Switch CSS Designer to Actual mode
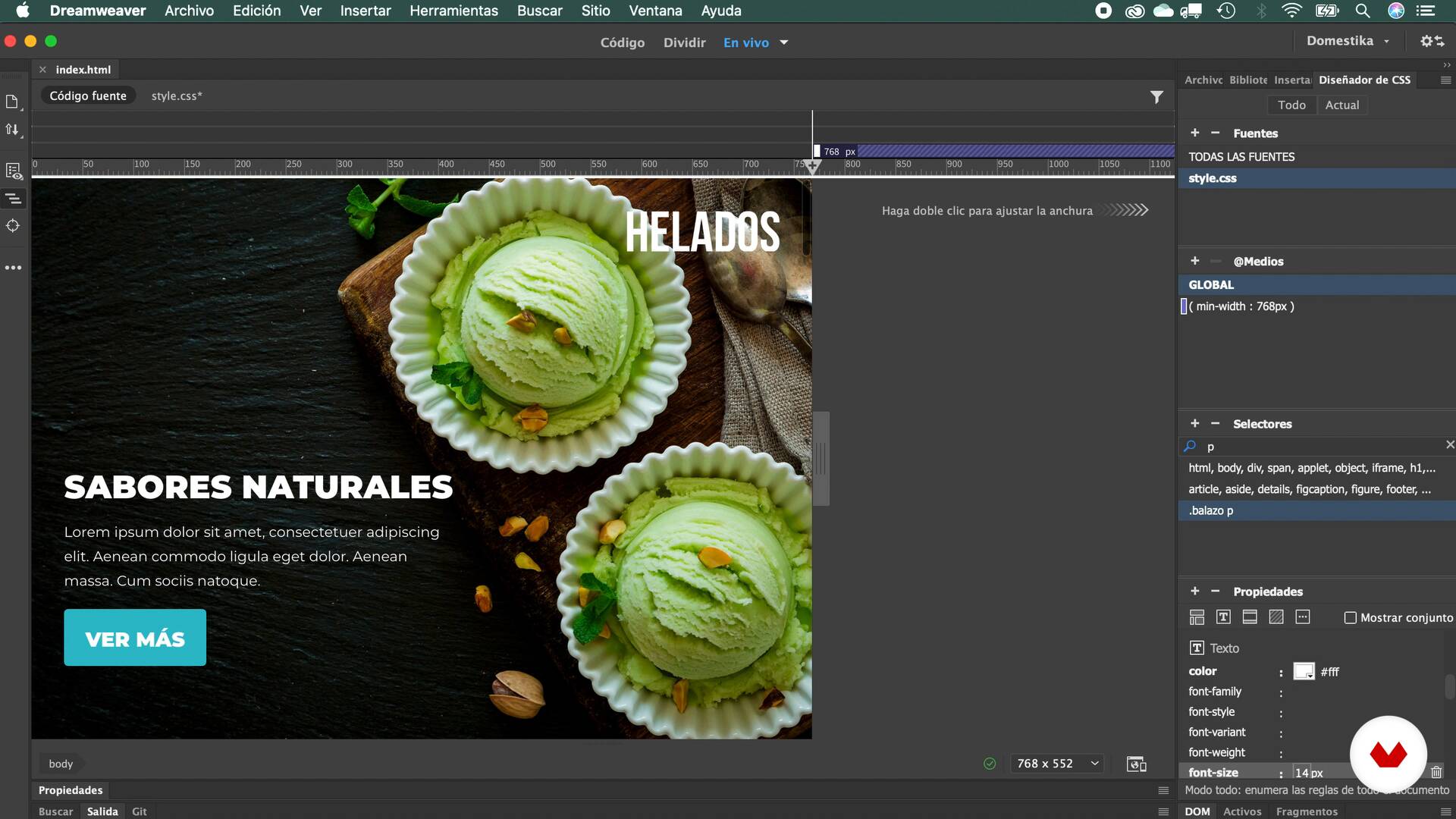This screenshot has width=1456, height=819. [x=1341, y=105]
